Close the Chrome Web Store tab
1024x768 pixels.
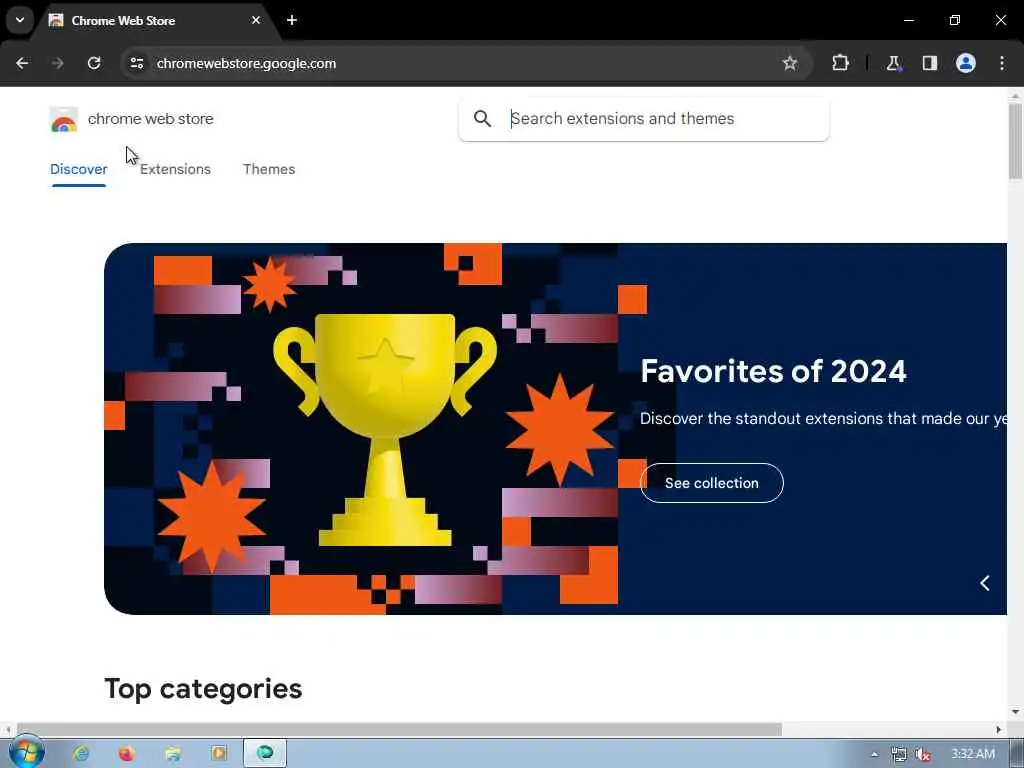[x=256, y=20]
